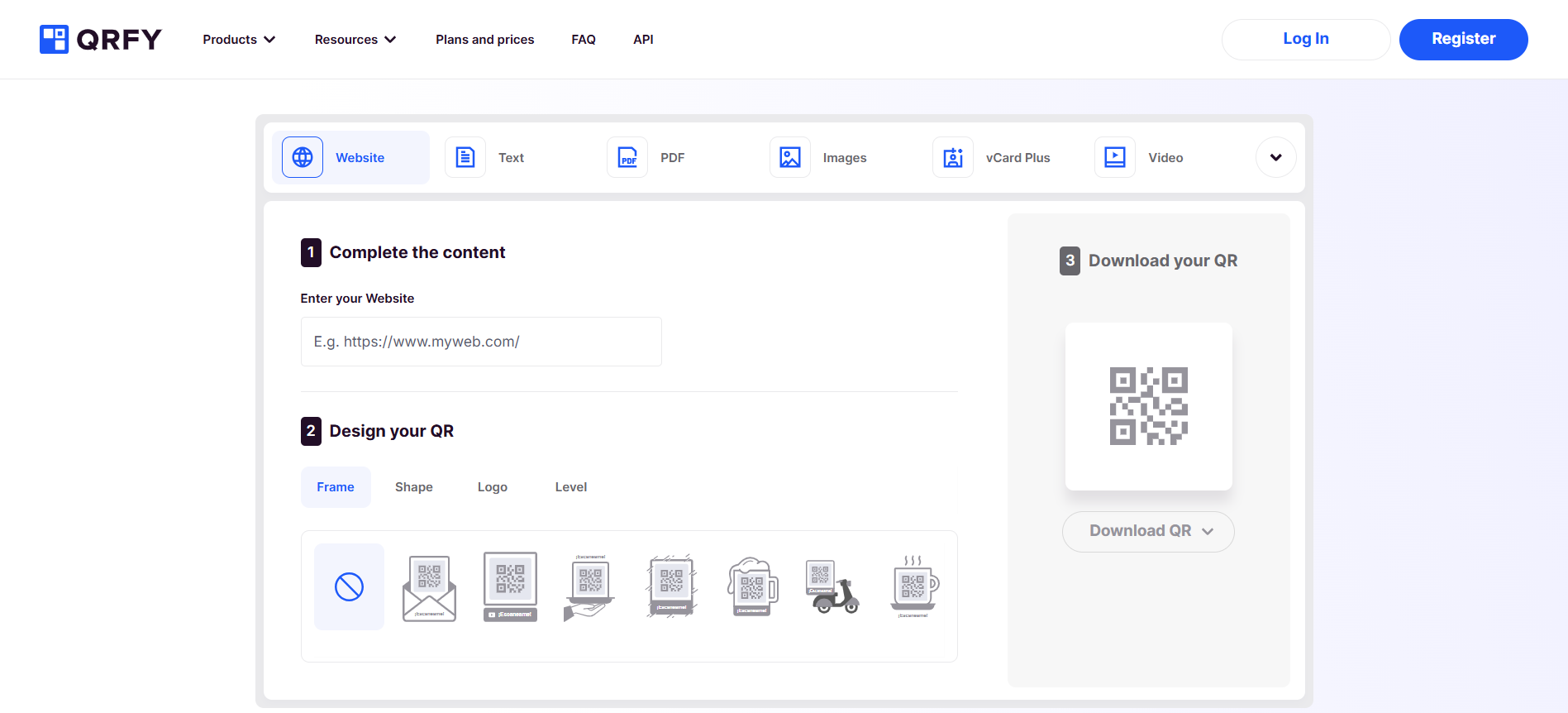
Task: Select the Images picture icon
Action: (x=790, y=157)
